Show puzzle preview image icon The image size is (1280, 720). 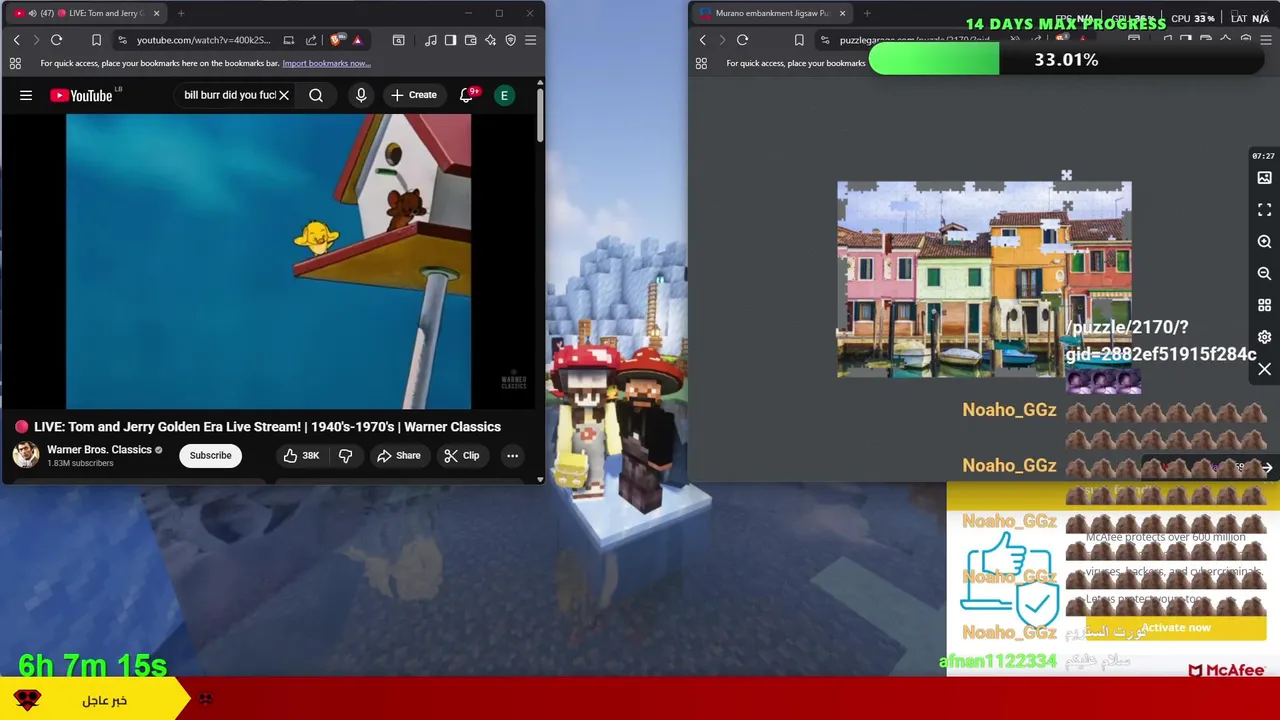[x=1264, y=178]
